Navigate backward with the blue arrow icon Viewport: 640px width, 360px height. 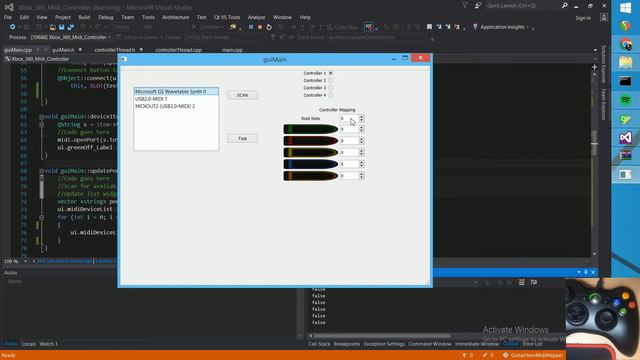click(x=13, y=27)
